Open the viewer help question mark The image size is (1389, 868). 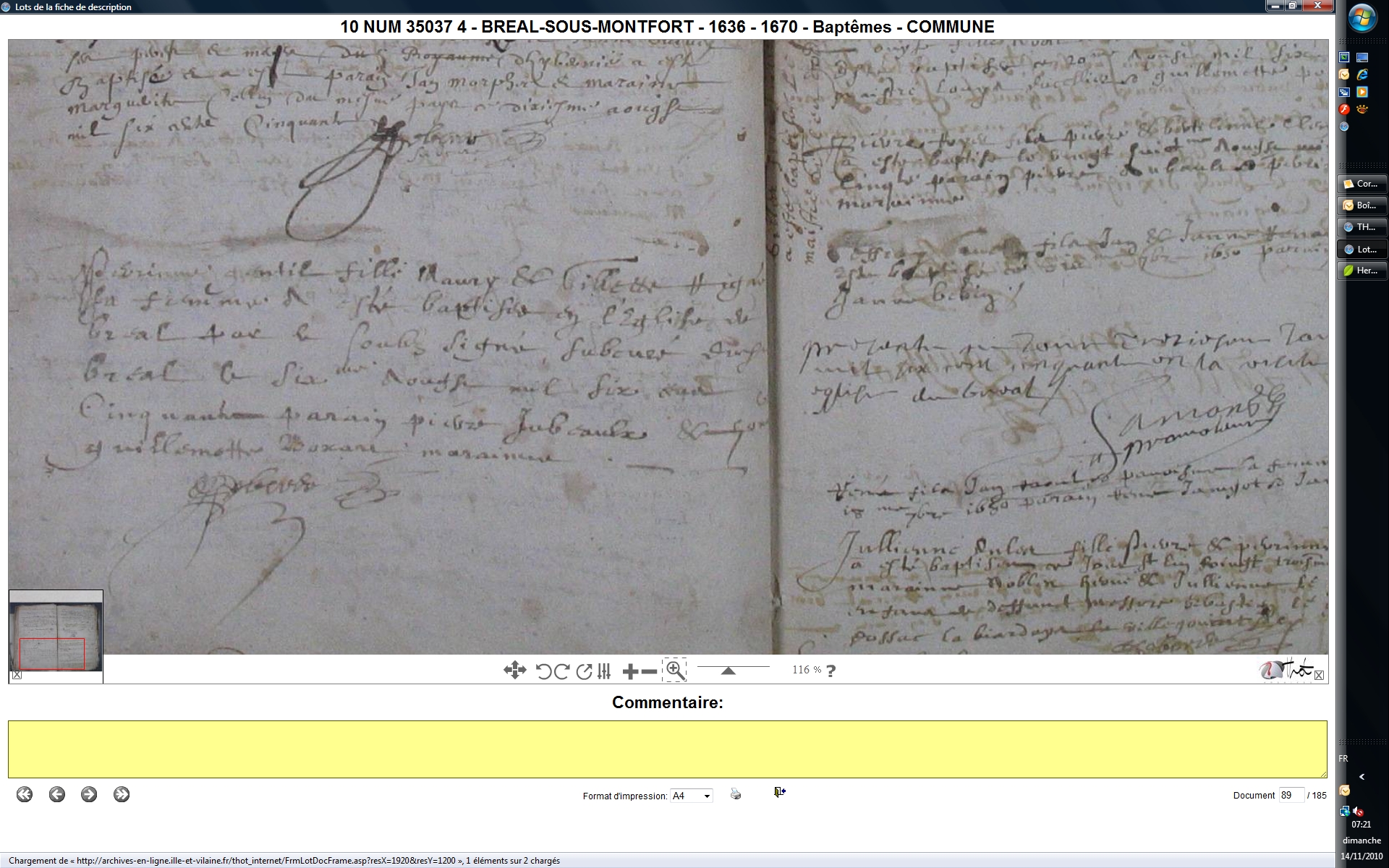[831, 671]
